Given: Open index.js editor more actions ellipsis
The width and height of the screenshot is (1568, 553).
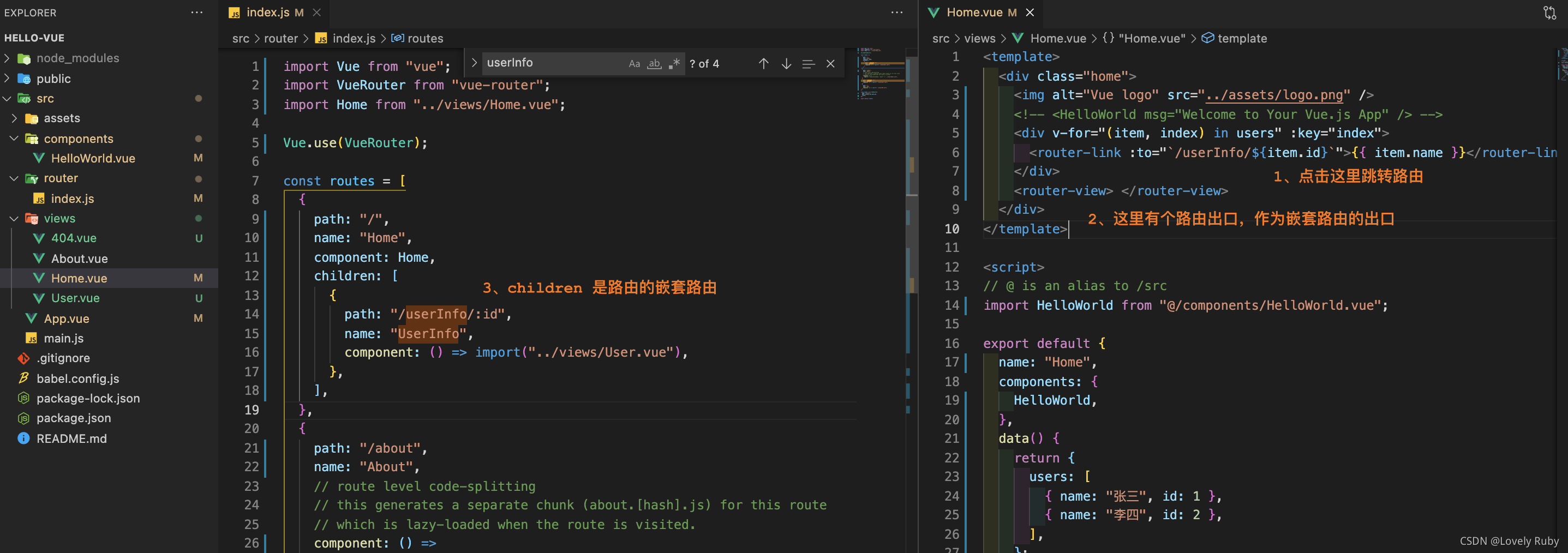Looking at the screenshot, I should click(x=896, y=12).
